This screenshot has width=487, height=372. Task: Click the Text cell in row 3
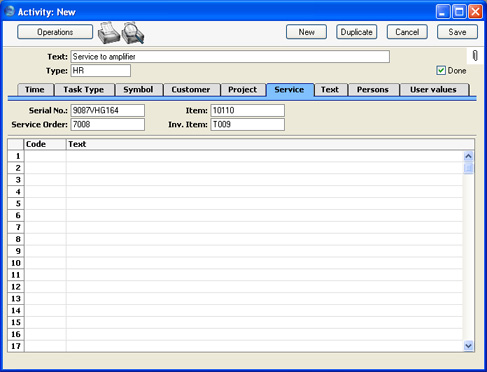(x=264, y=180)
